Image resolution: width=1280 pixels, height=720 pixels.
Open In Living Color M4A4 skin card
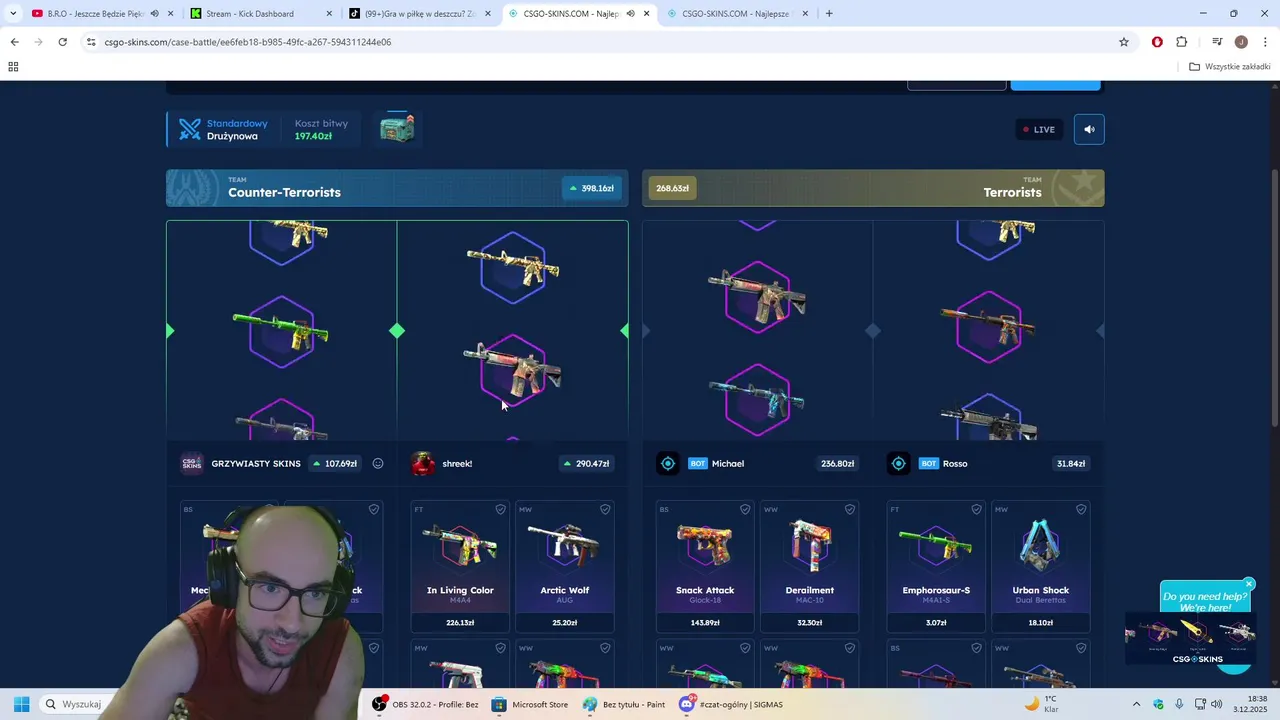(x=460, y=567)
